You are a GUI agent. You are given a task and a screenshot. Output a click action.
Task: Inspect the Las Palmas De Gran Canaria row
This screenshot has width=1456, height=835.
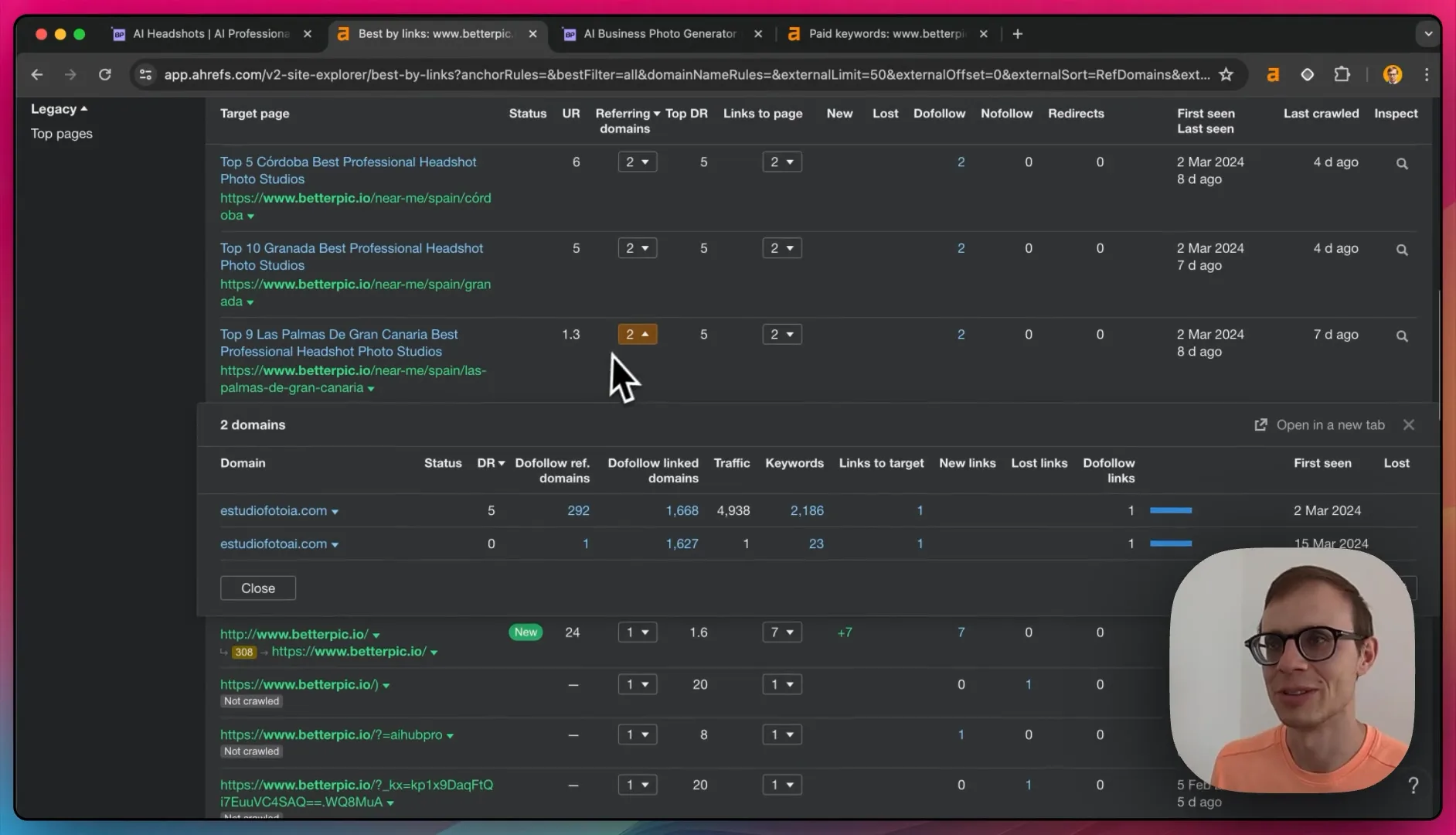1402,336
